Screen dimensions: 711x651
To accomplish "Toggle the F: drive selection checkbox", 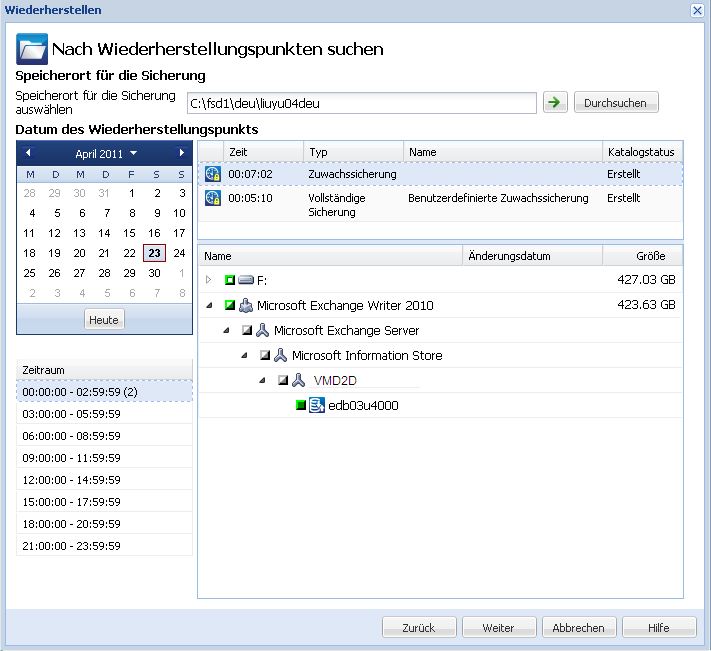I will point(229,281).
